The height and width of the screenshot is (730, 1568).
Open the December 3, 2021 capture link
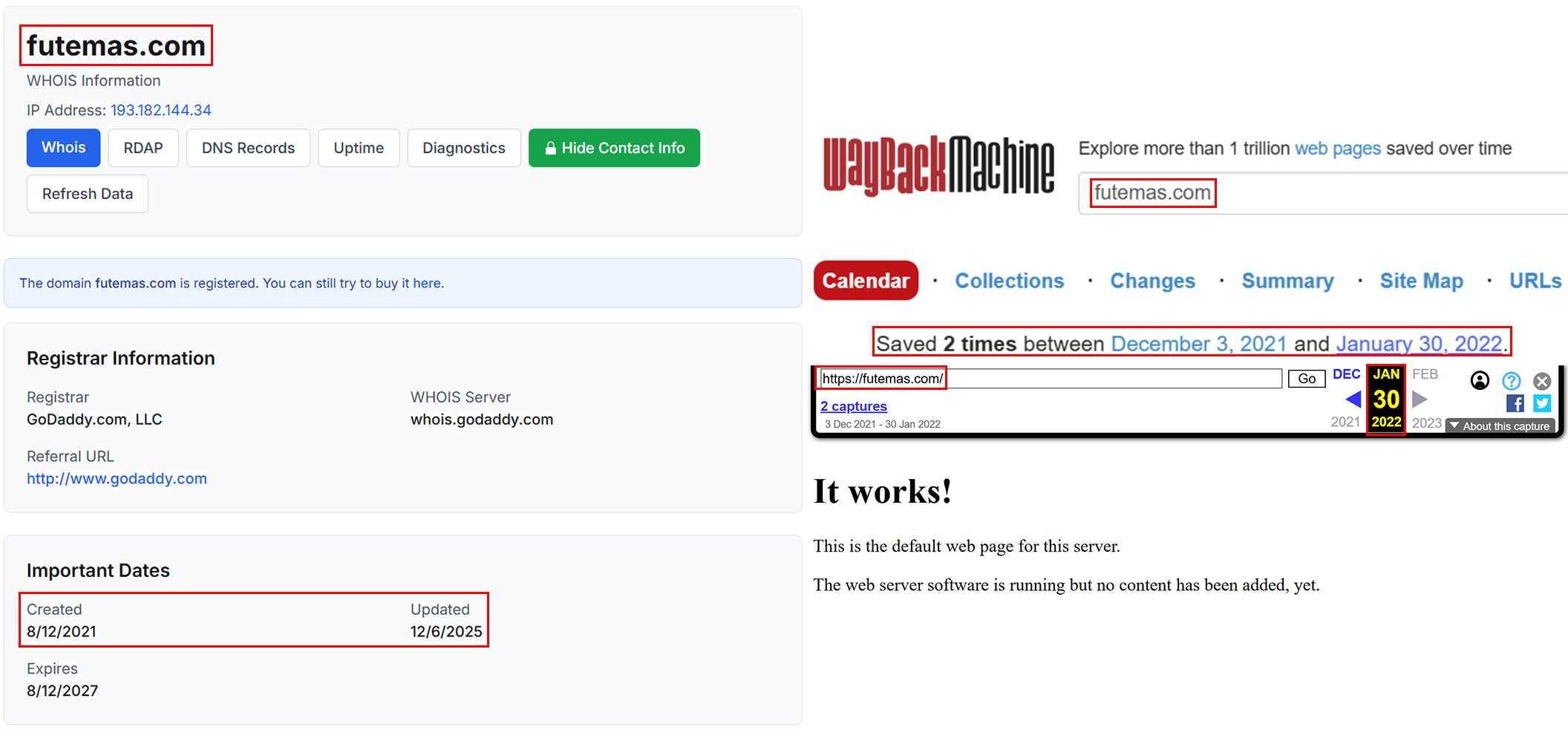tap(1198, 343)
